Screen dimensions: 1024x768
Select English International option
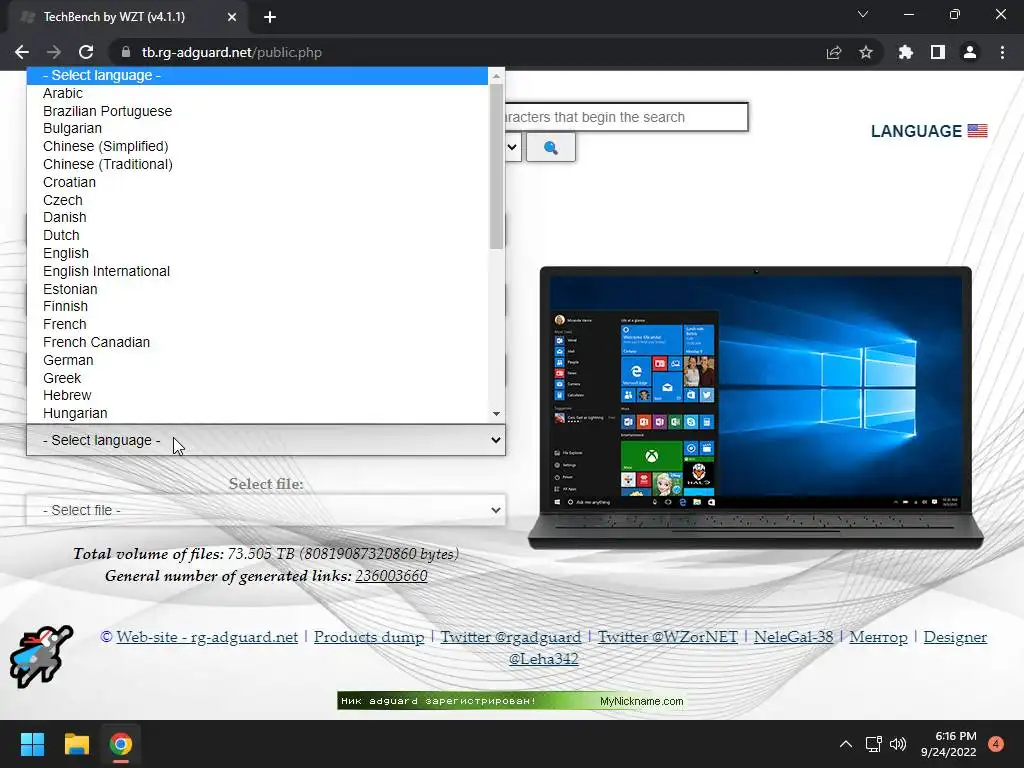(x=257, y=271)
